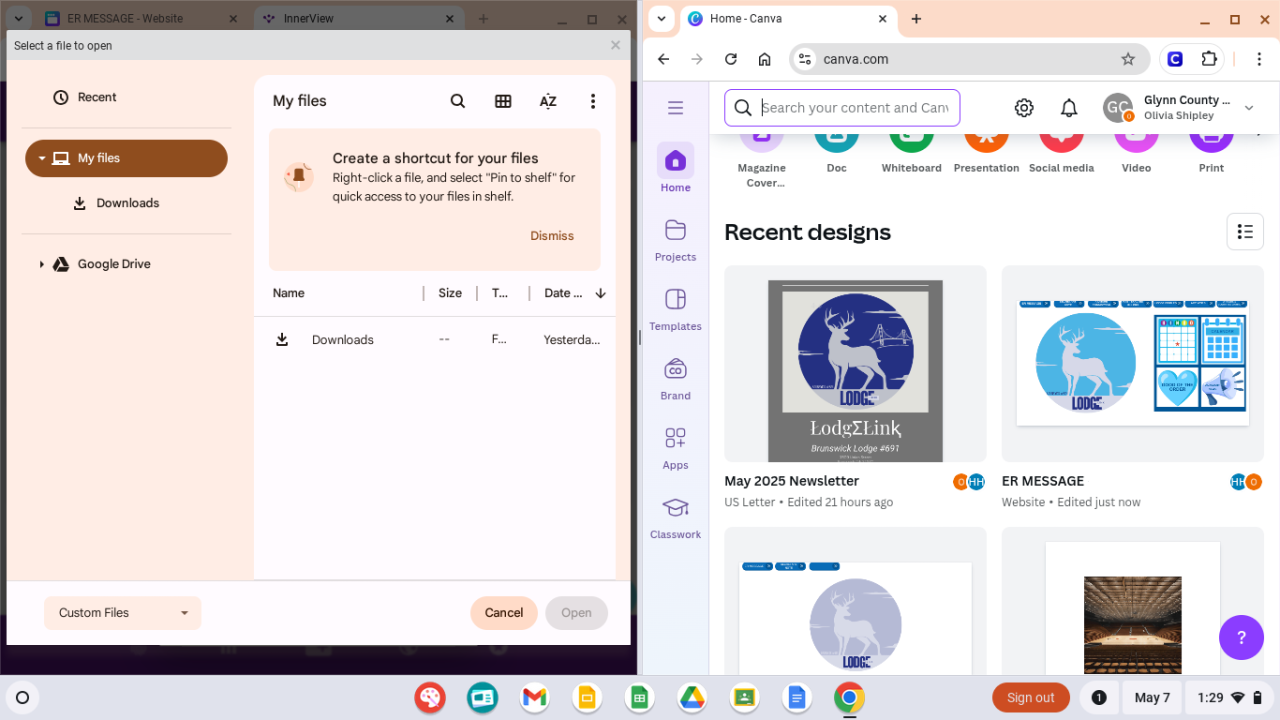
Task: Open the May 2025 Newsletter thumbnail
Action: pyautogui.click(x=855, y=364)
